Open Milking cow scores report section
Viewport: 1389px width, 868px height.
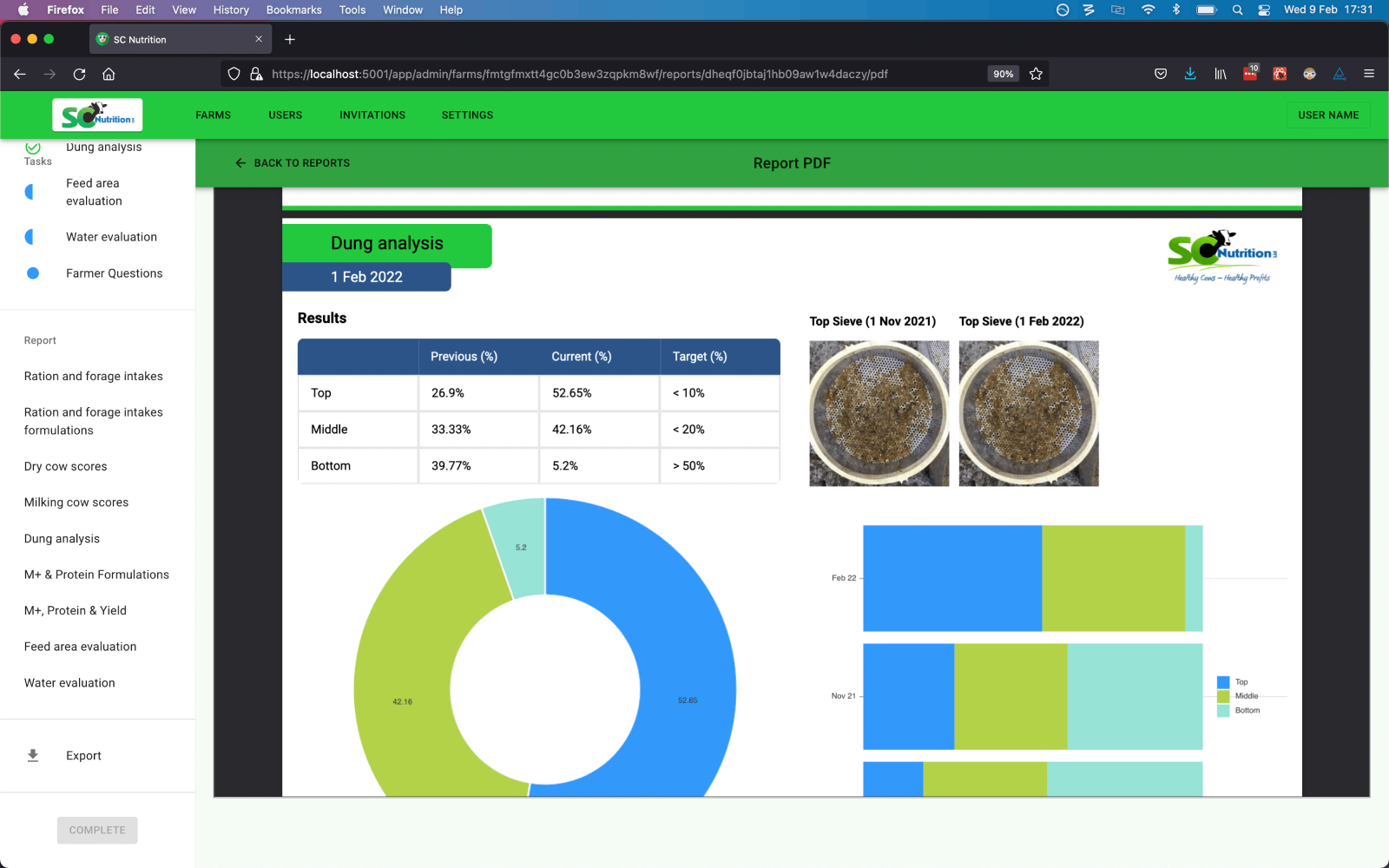tap(76, 503)
